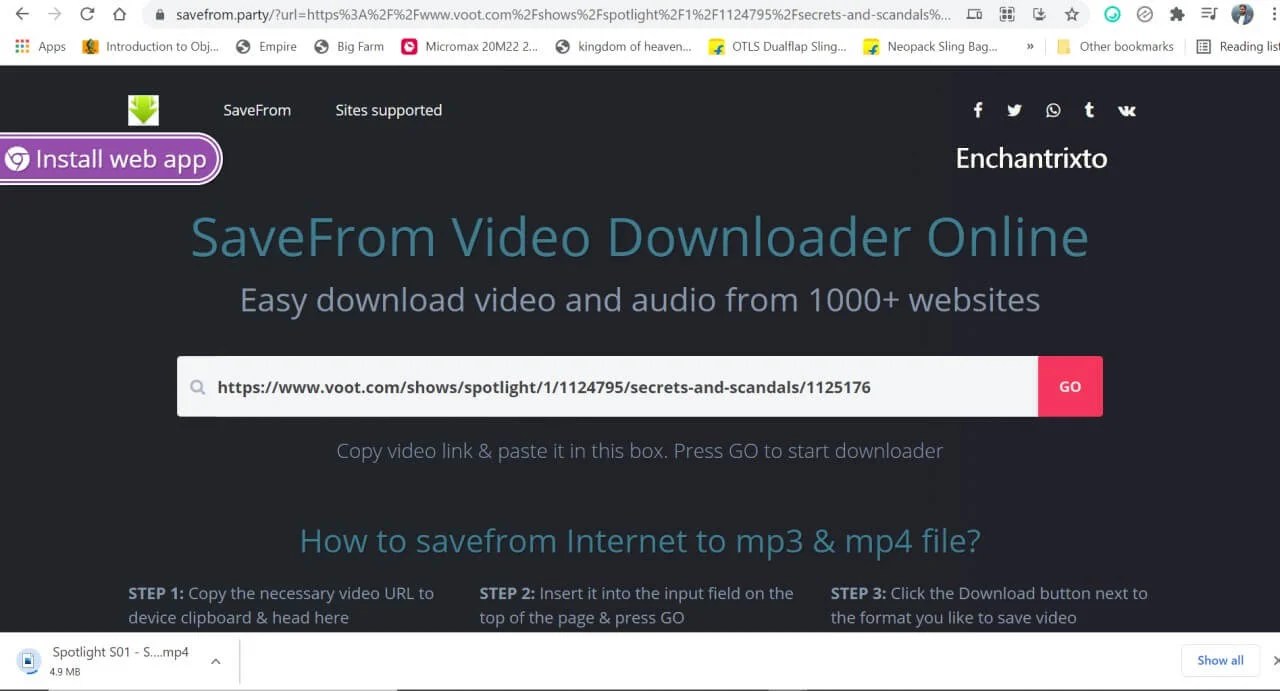
Task: Open the Empire bookmark
Action: [266, 46]
